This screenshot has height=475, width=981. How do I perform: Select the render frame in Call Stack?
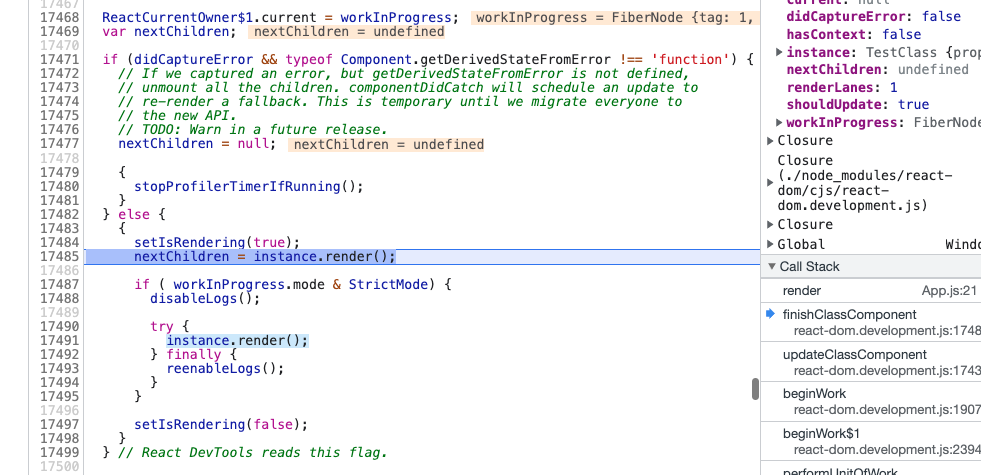click(871, 290)
